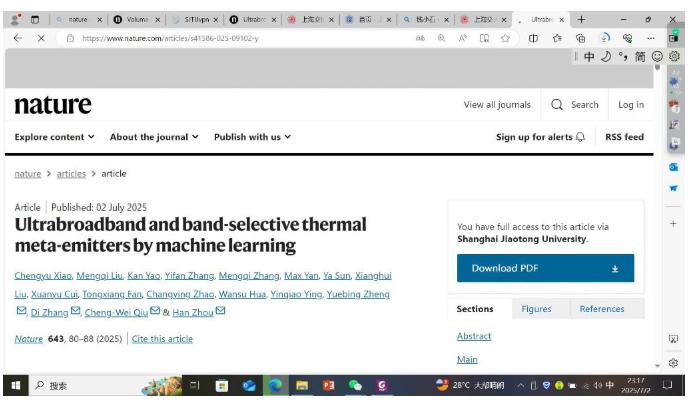Click the 'articles' breadcrumb link
This screenshot has height=408, width=698.
point(71,174)
